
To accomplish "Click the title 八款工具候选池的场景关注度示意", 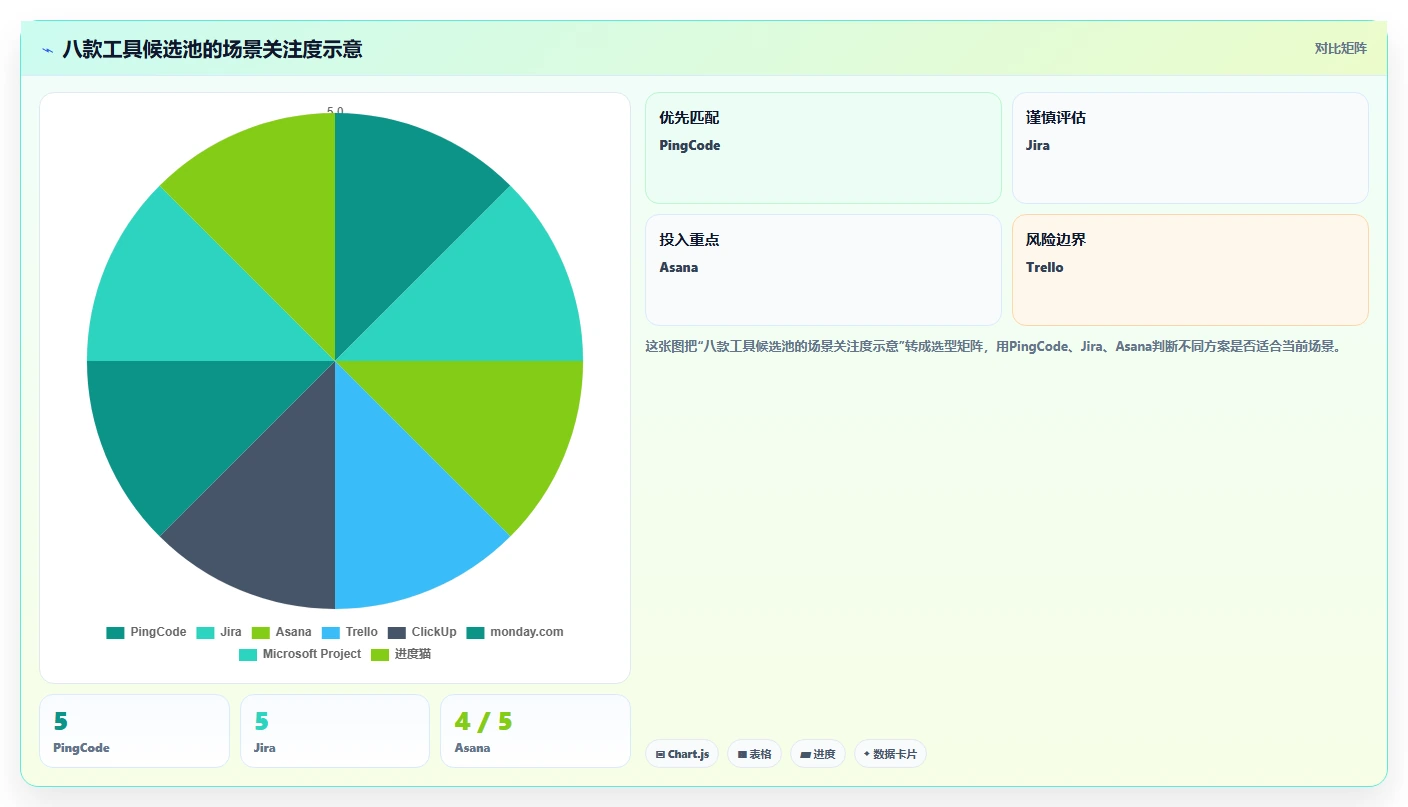I will [212, 49].
